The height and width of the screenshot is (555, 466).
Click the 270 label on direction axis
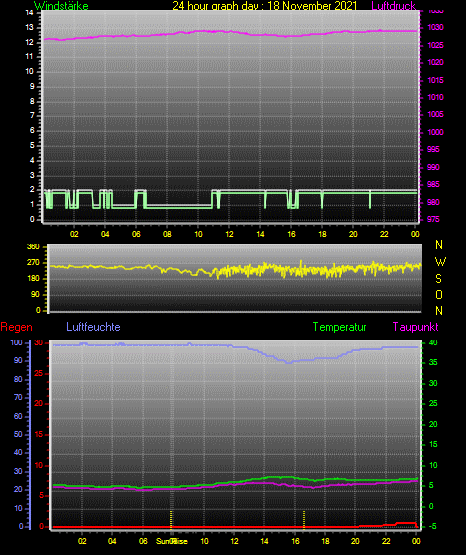coord(33,263)
